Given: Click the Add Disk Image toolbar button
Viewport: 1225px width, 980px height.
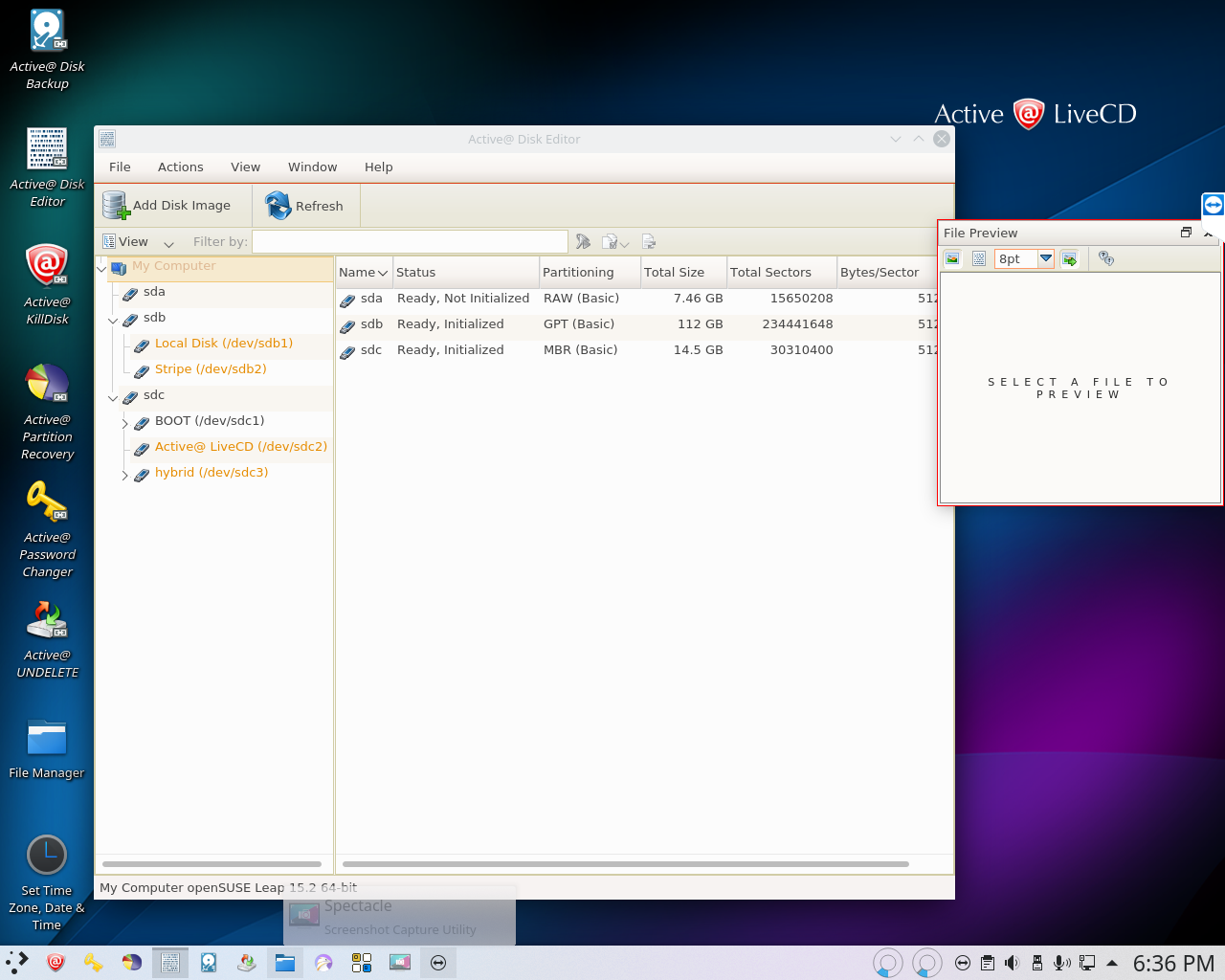Looking at the screenshot, I should tap(168, 206).
